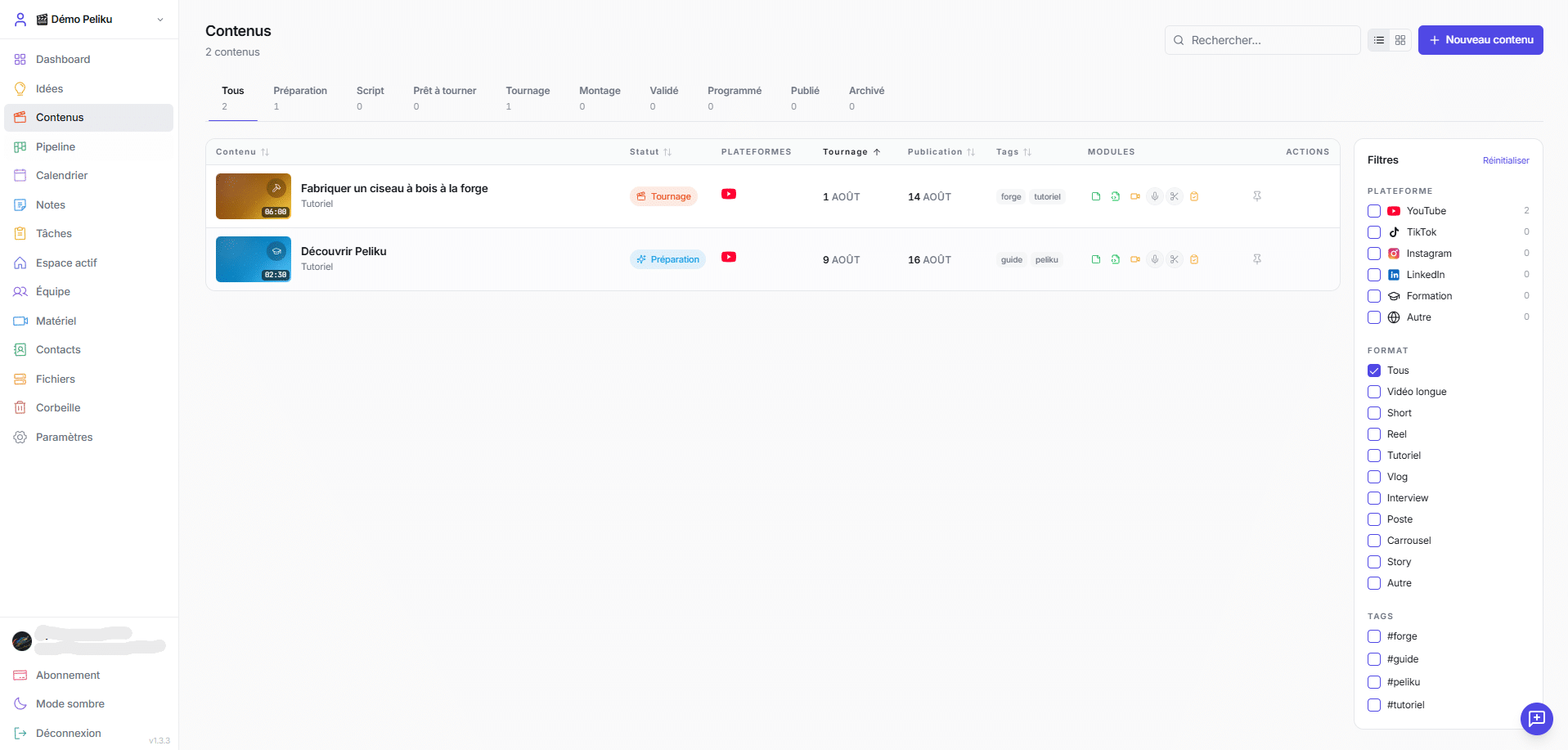This screenshot has height=750, width=1568.
Task: Open Calendrier from the sidebar
Action: pyautogui.click(x=88, y=175)
